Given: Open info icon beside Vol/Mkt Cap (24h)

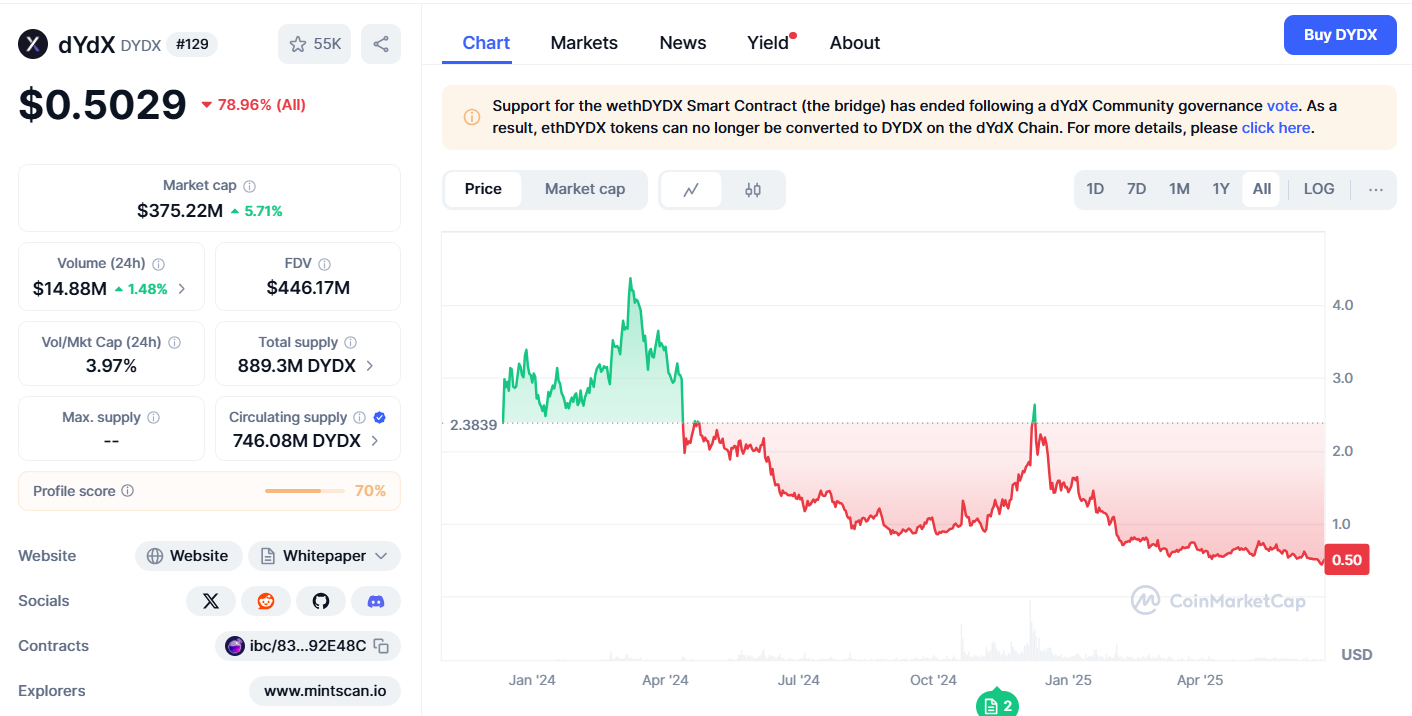Looking at the screenshot, I should (174, 342).
